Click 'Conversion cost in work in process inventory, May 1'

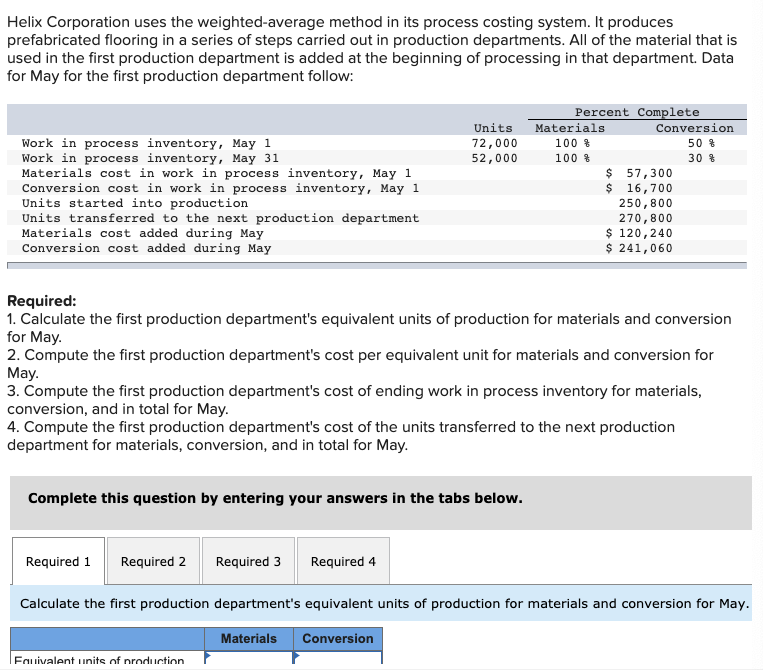pyautogui.click(x=220, y=188)
